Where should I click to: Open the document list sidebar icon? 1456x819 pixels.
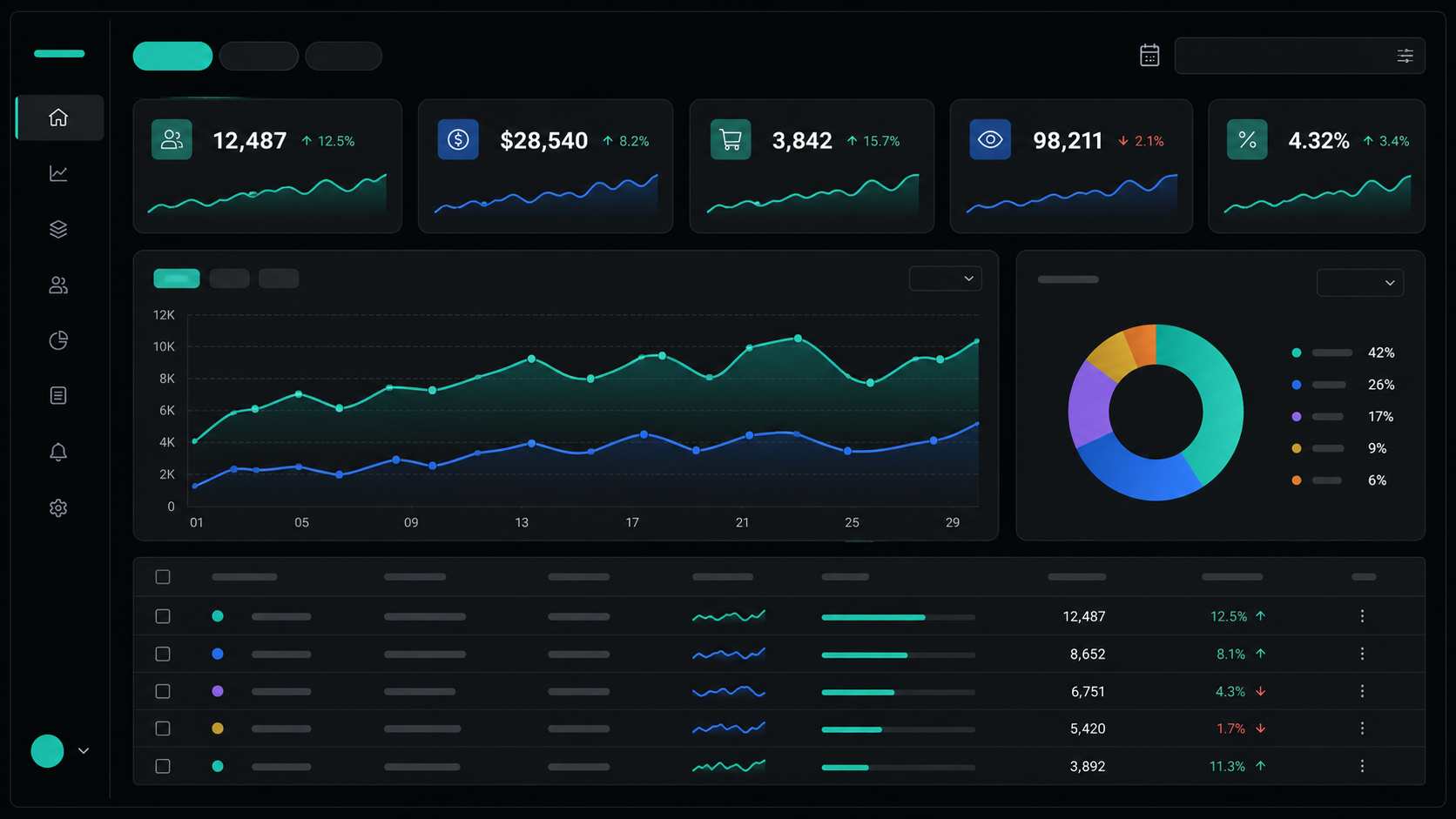pos(58,396)
